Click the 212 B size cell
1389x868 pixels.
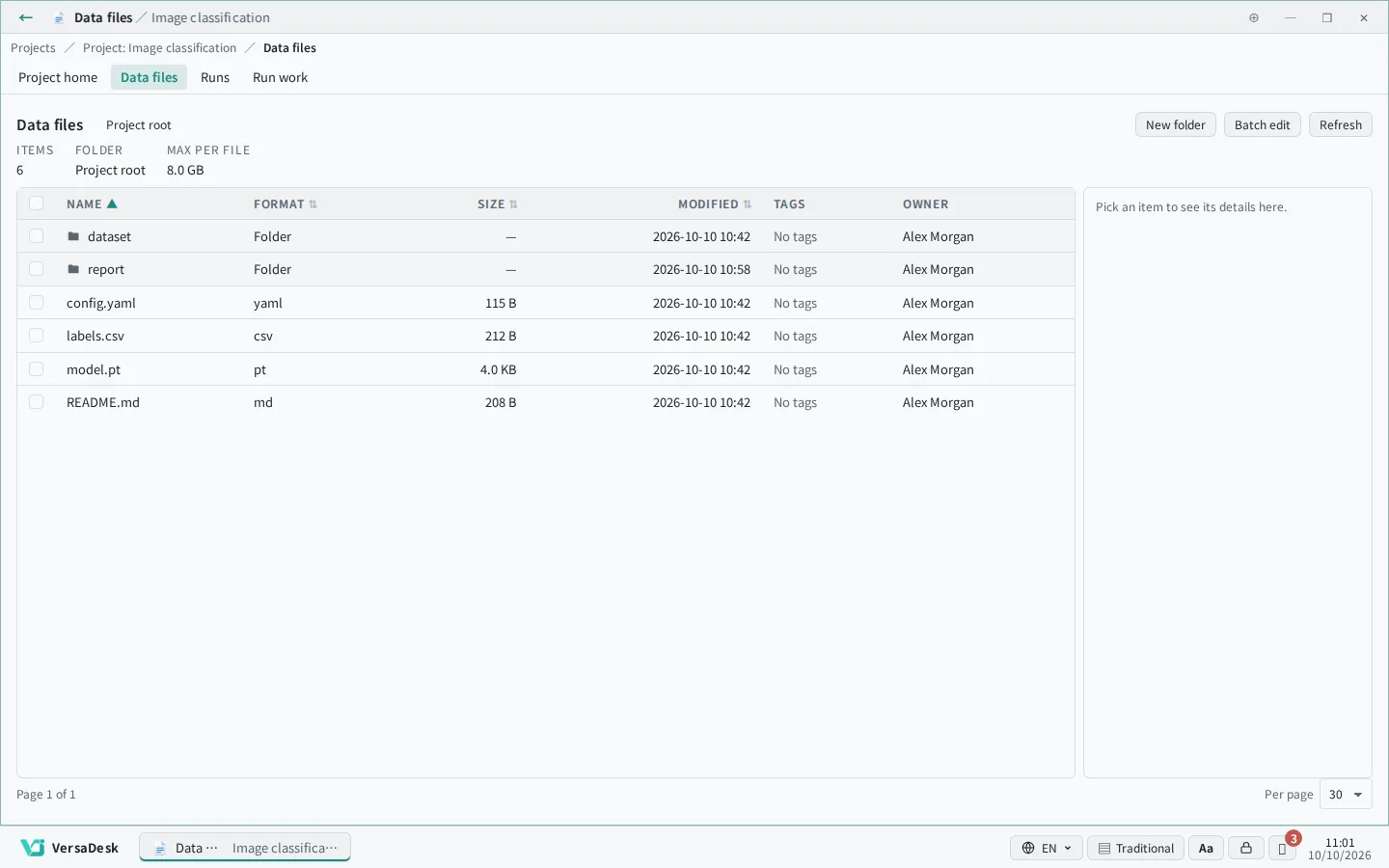(x=501, y=336)
